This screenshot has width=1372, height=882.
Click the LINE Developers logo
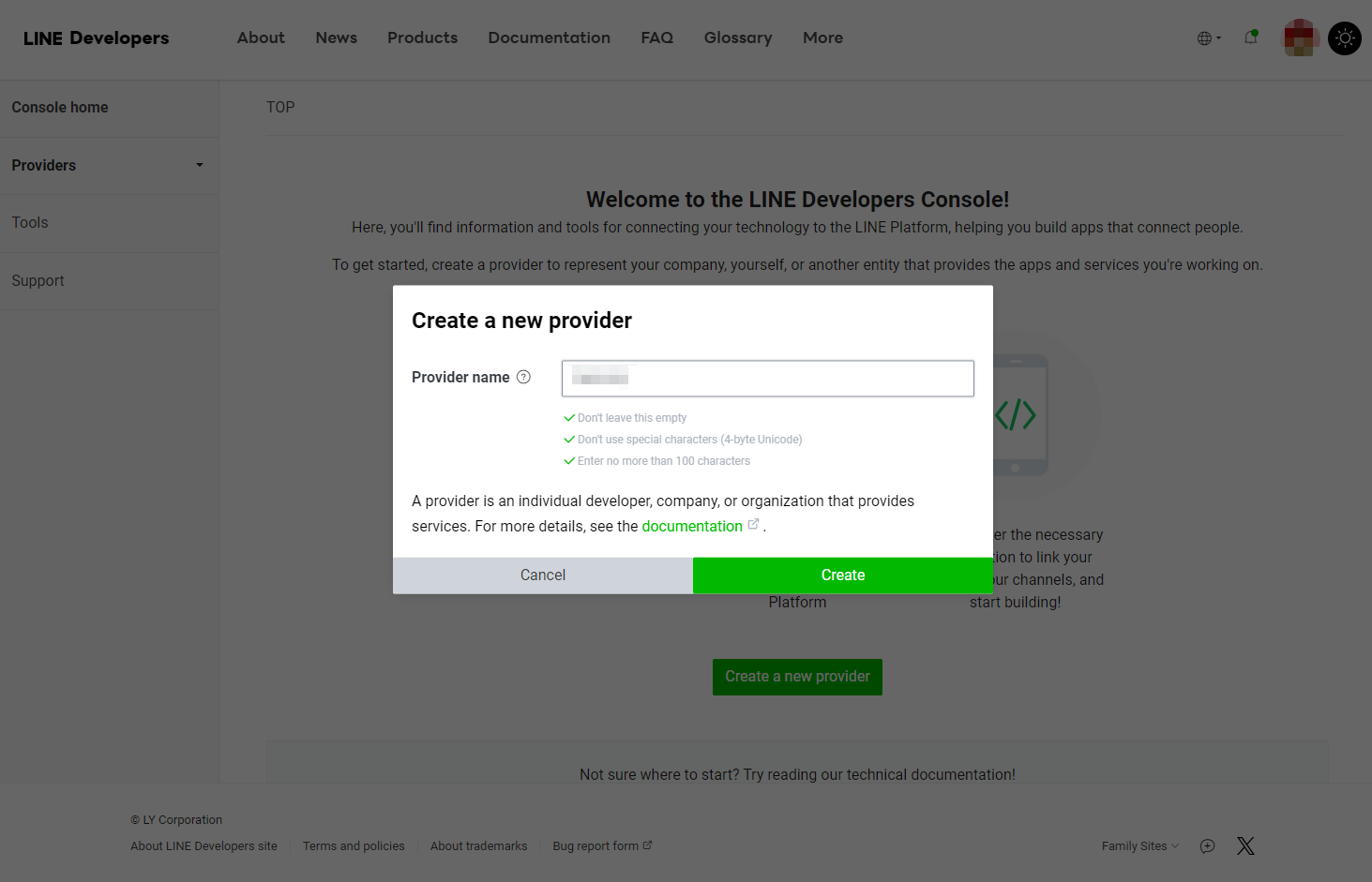[96, 37]
